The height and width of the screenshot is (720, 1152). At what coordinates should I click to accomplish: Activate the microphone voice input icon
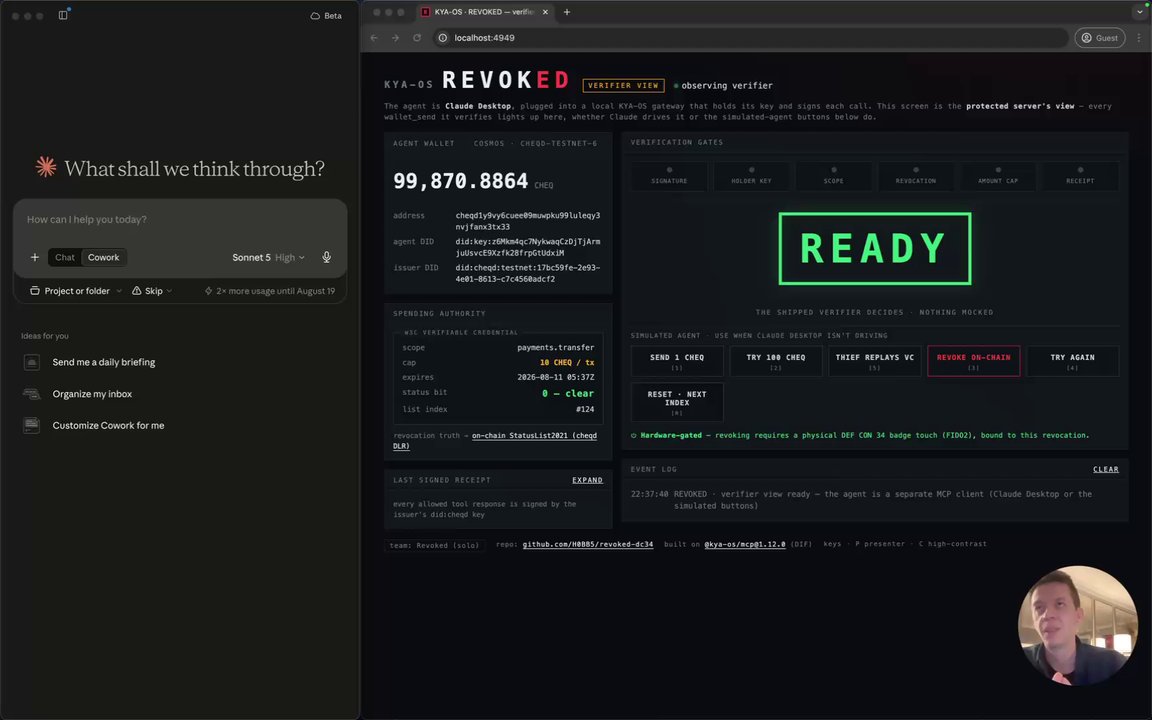click(326, 257)
